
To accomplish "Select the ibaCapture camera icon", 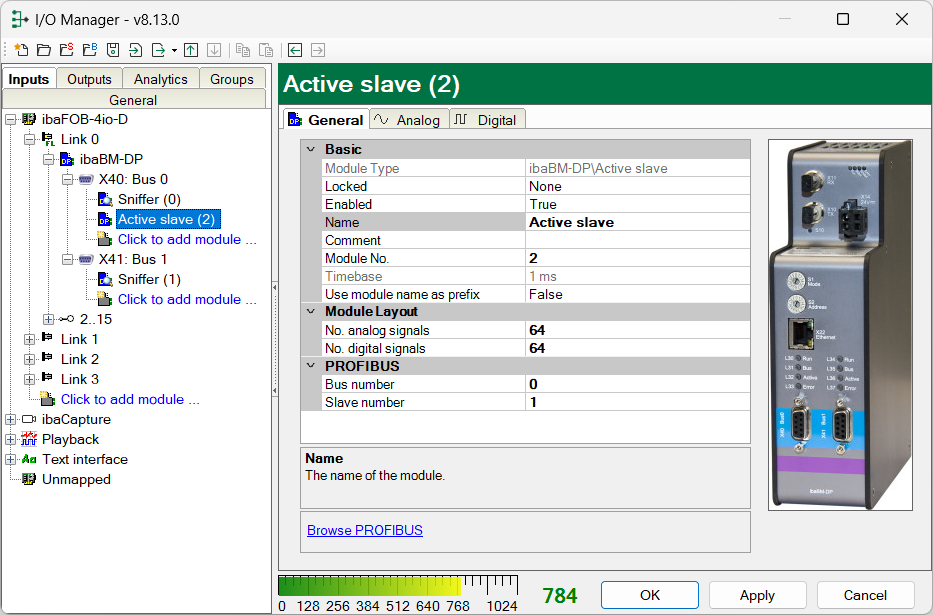I will (x=29, y=419).
